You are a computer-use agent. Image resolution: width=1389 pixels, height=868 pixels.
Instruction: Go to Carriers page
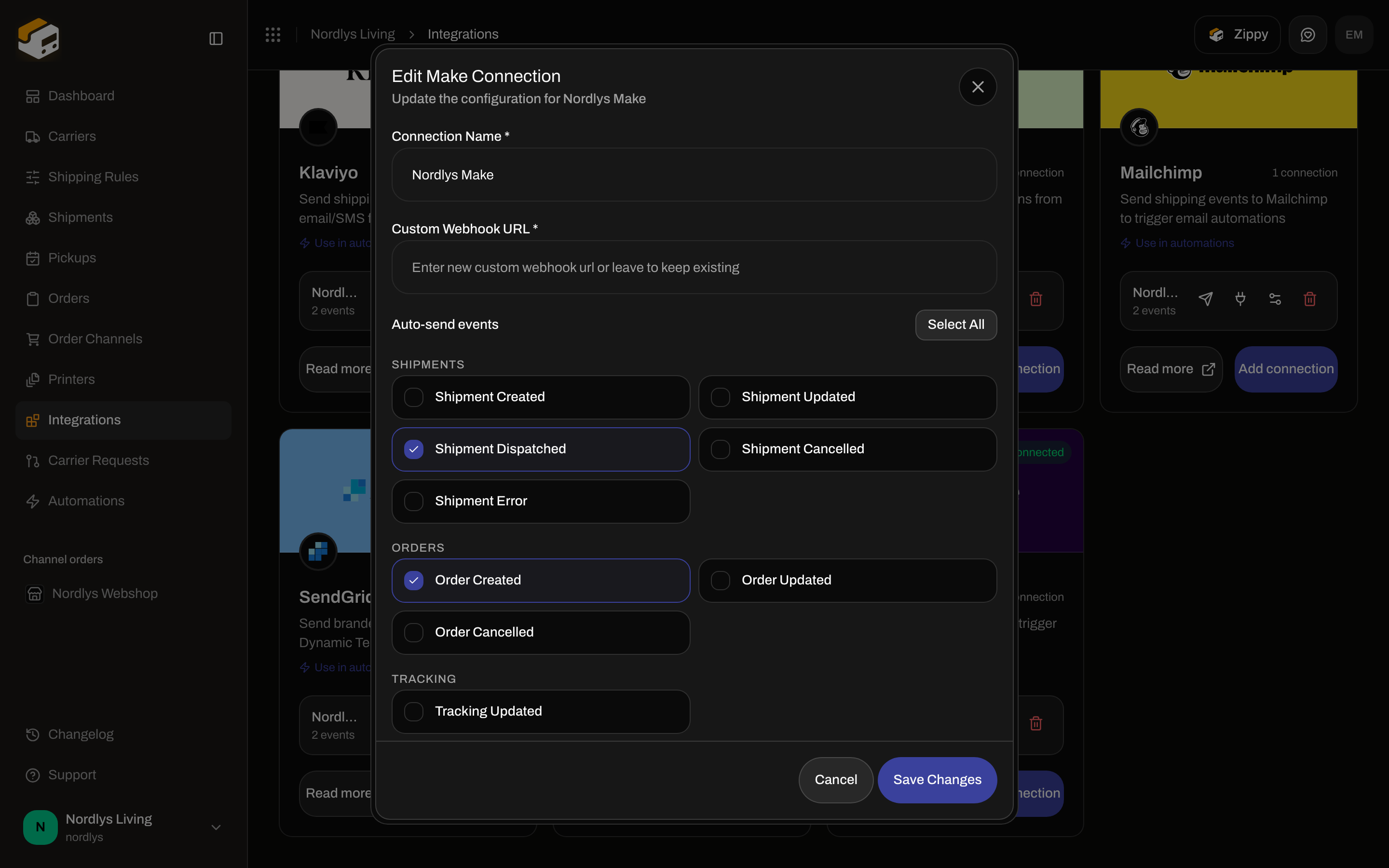point(123,136)
